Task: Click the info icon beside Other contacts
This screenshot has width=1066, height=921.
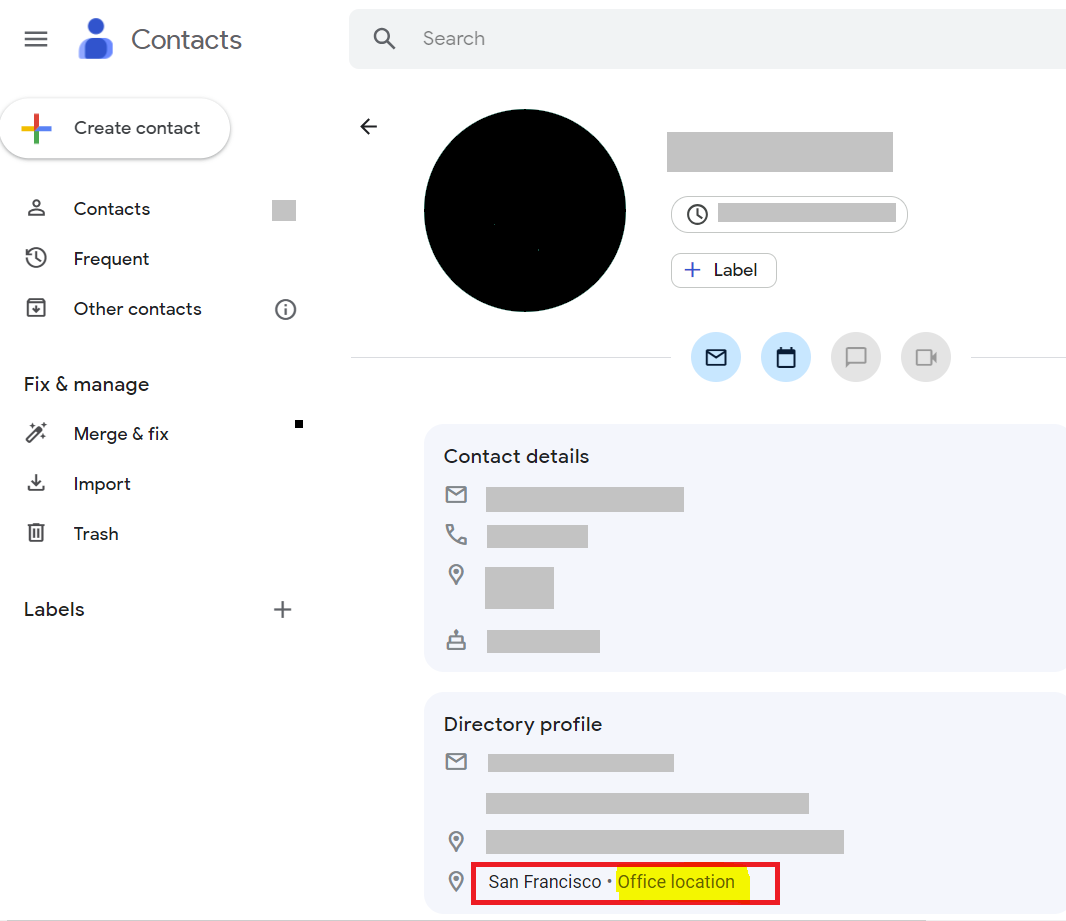Action: point(285,310)
